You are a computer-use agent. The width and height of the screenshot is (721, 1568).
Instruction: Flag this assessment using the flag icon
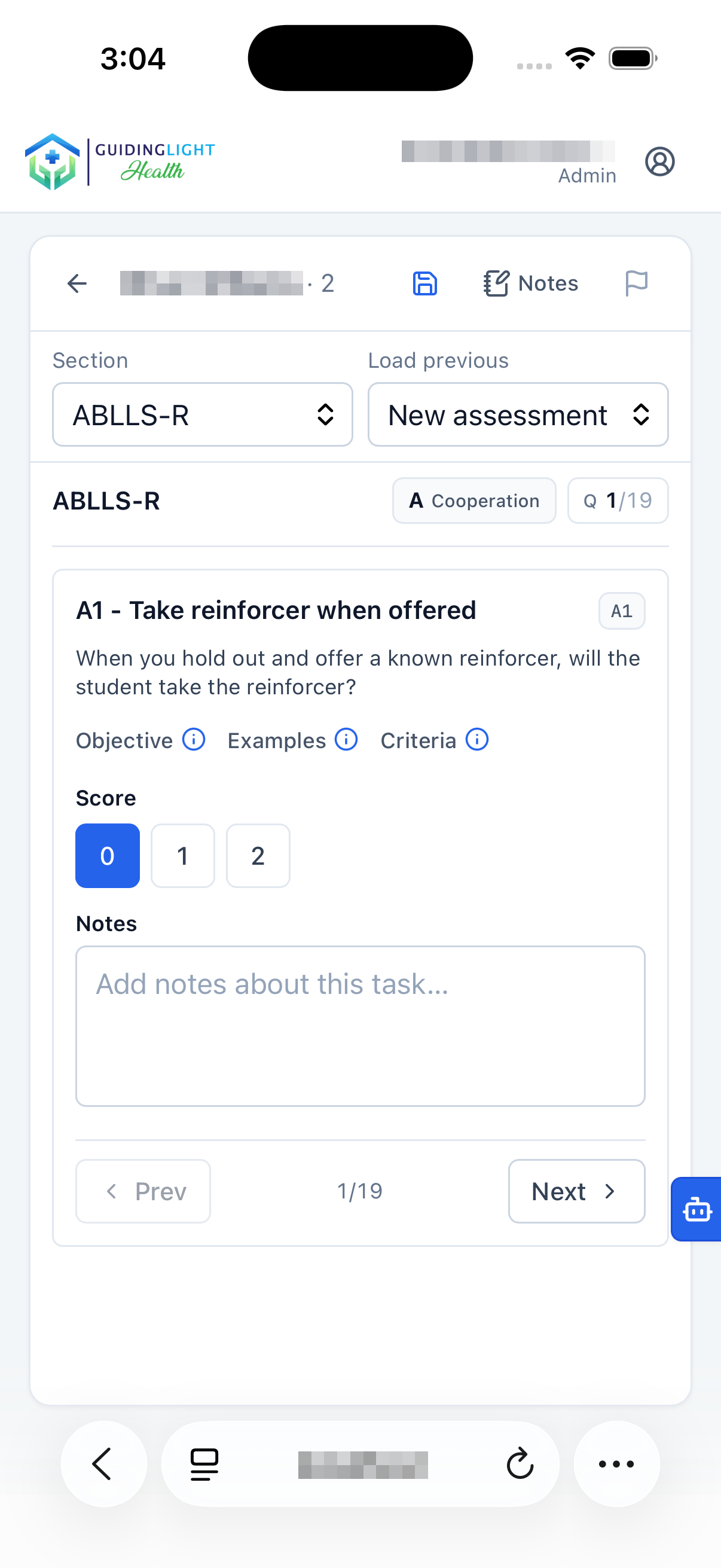pyautogui.click(x=637, y=283)
